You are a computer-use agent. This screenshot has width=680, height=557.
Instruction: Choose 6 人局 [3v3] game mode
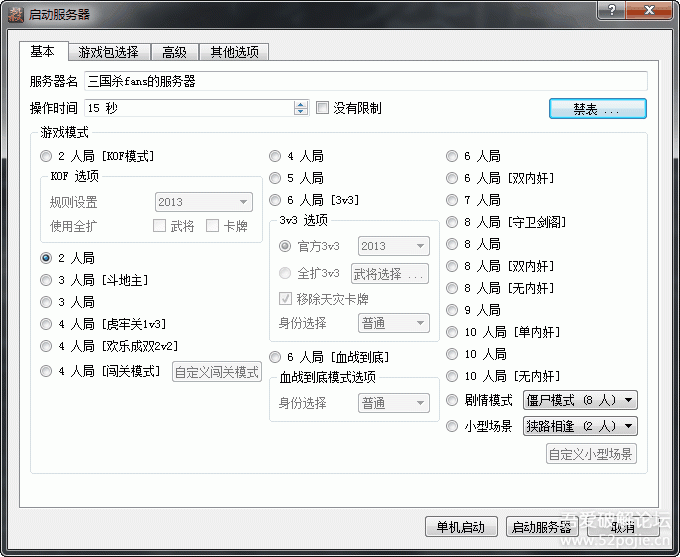(x=276, y=200)
